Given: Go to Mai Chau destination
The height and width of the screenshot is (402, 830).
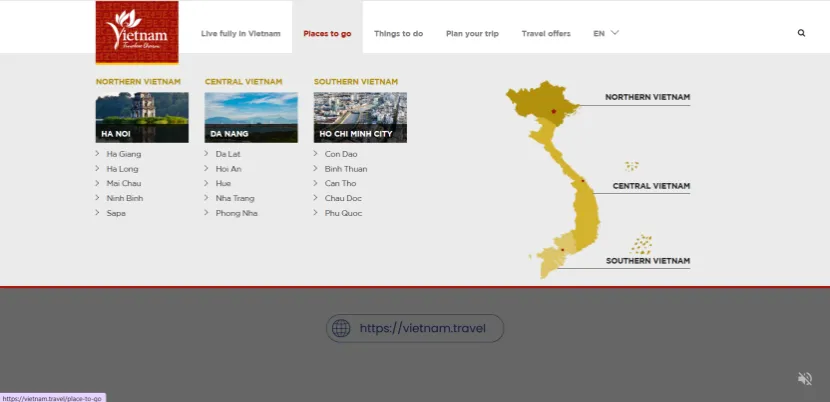Looking at the screenshot, I should tap(124, 183).
